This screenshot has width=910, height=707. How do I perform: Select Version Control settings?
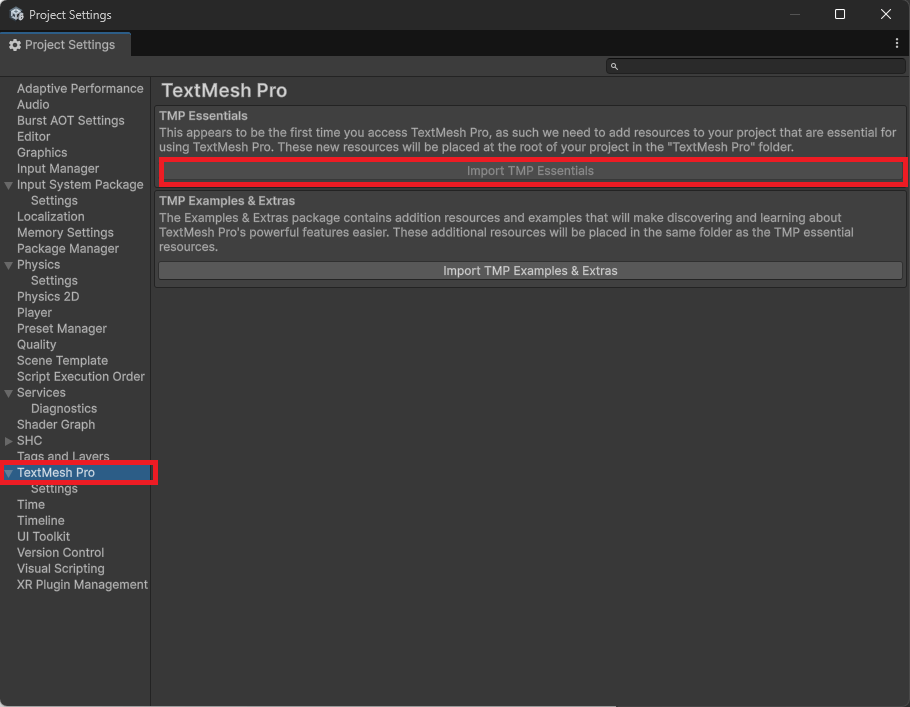60,553
